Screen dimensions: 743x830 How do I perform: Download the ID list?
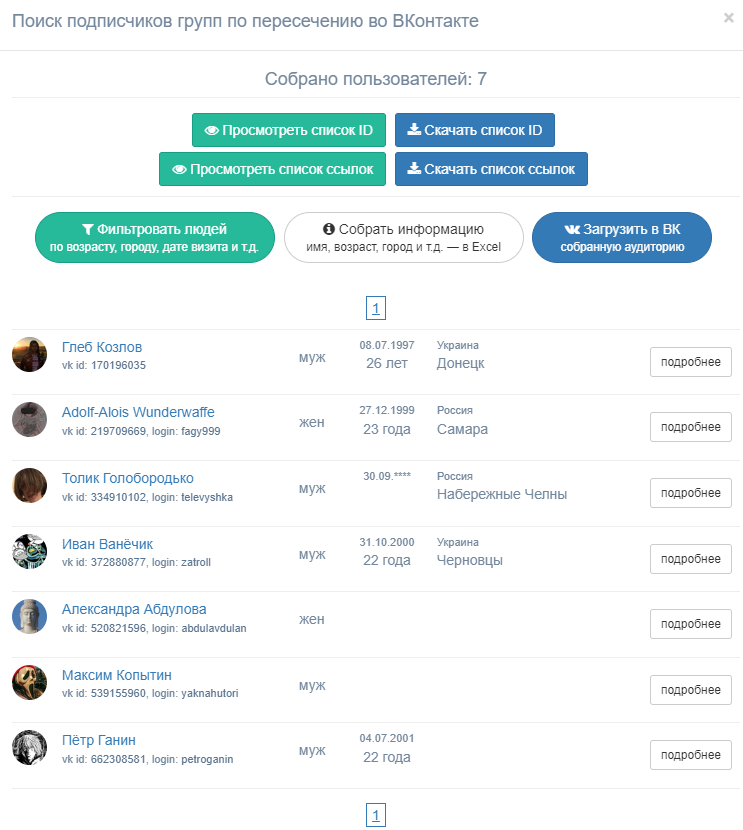(475, 131)
